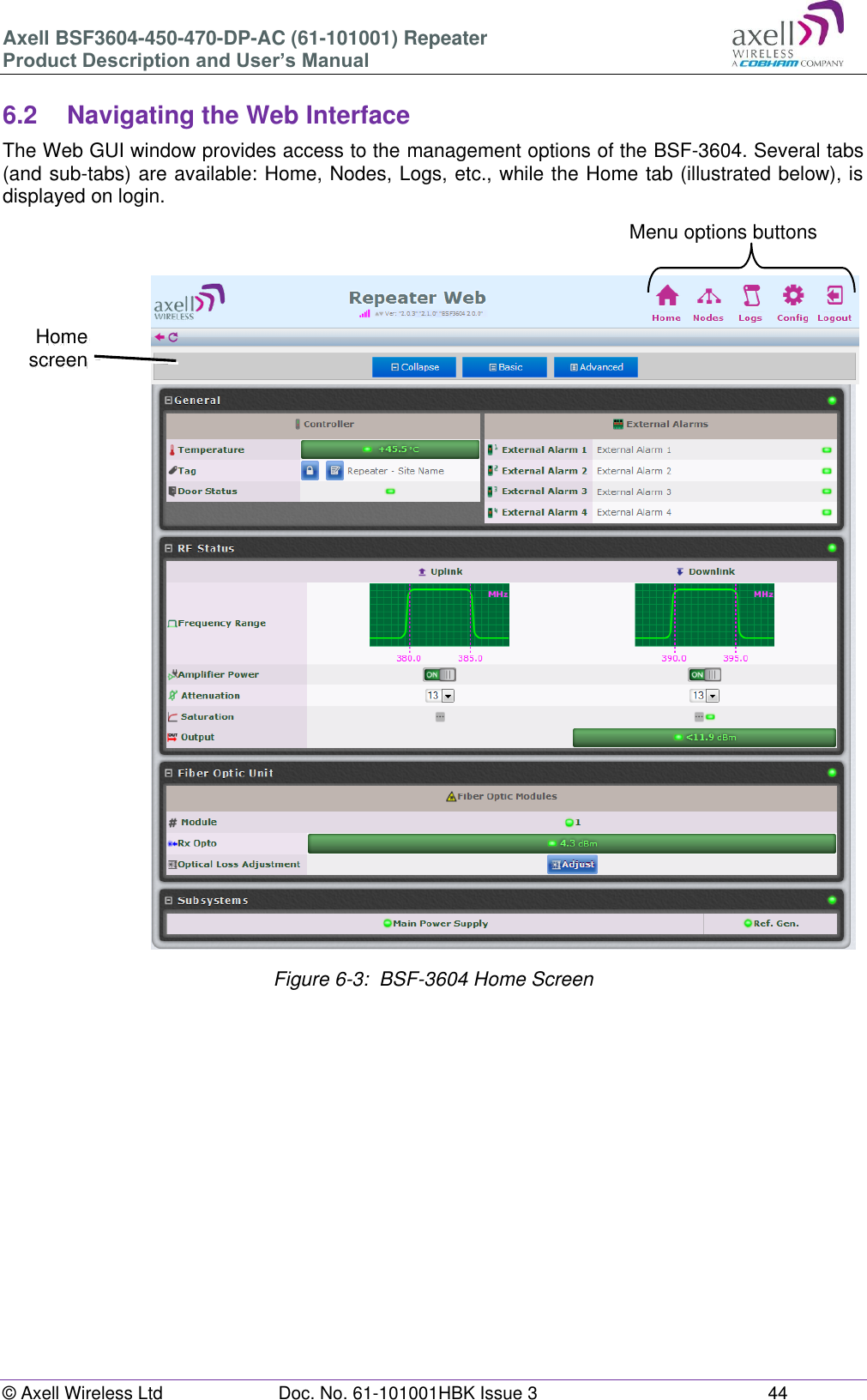This screenshot has height=1400, width=867.
Task: Click the Output icon
Action: [x=172, y=737]
